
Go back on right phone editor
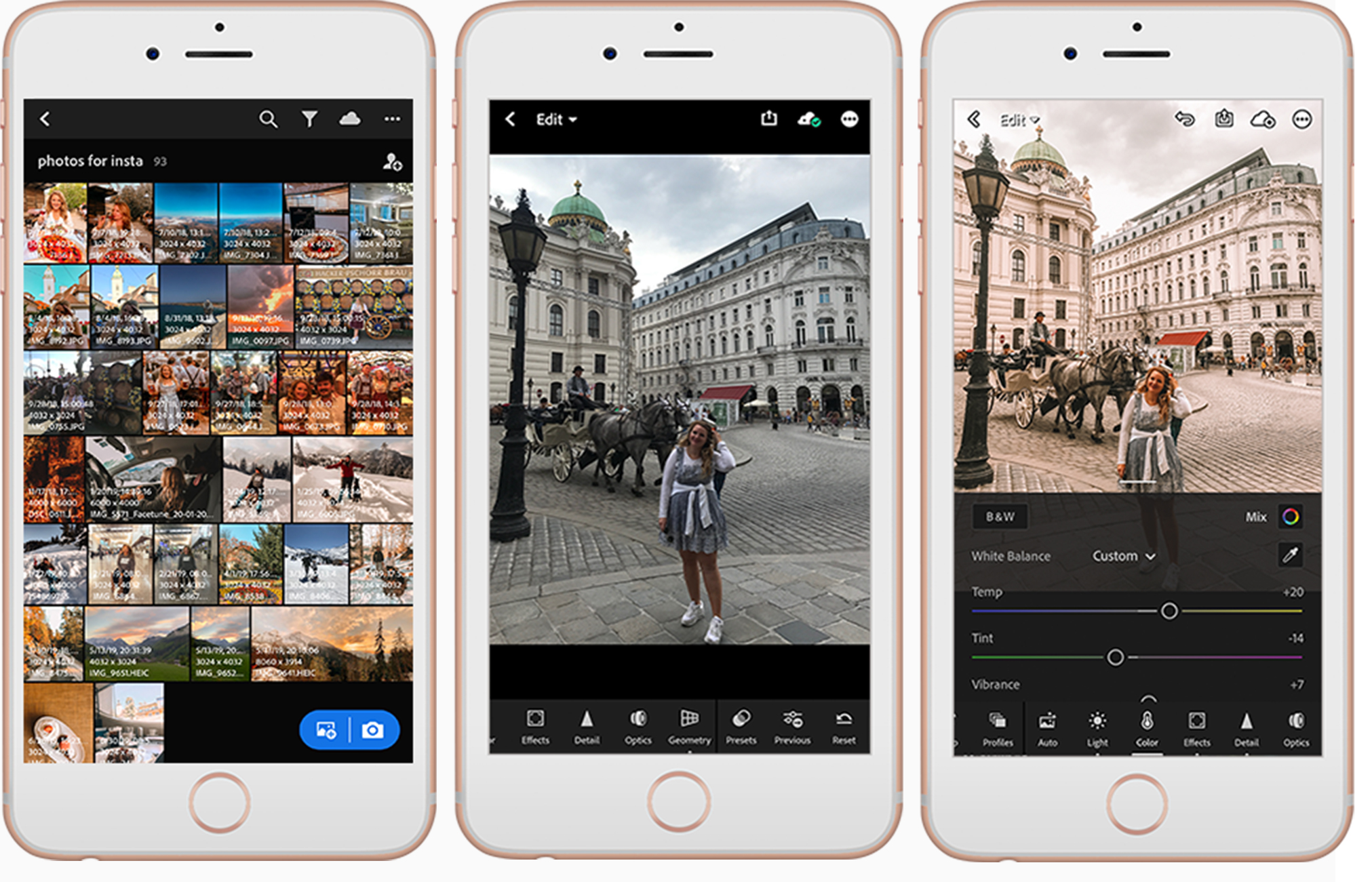point(974,120)
